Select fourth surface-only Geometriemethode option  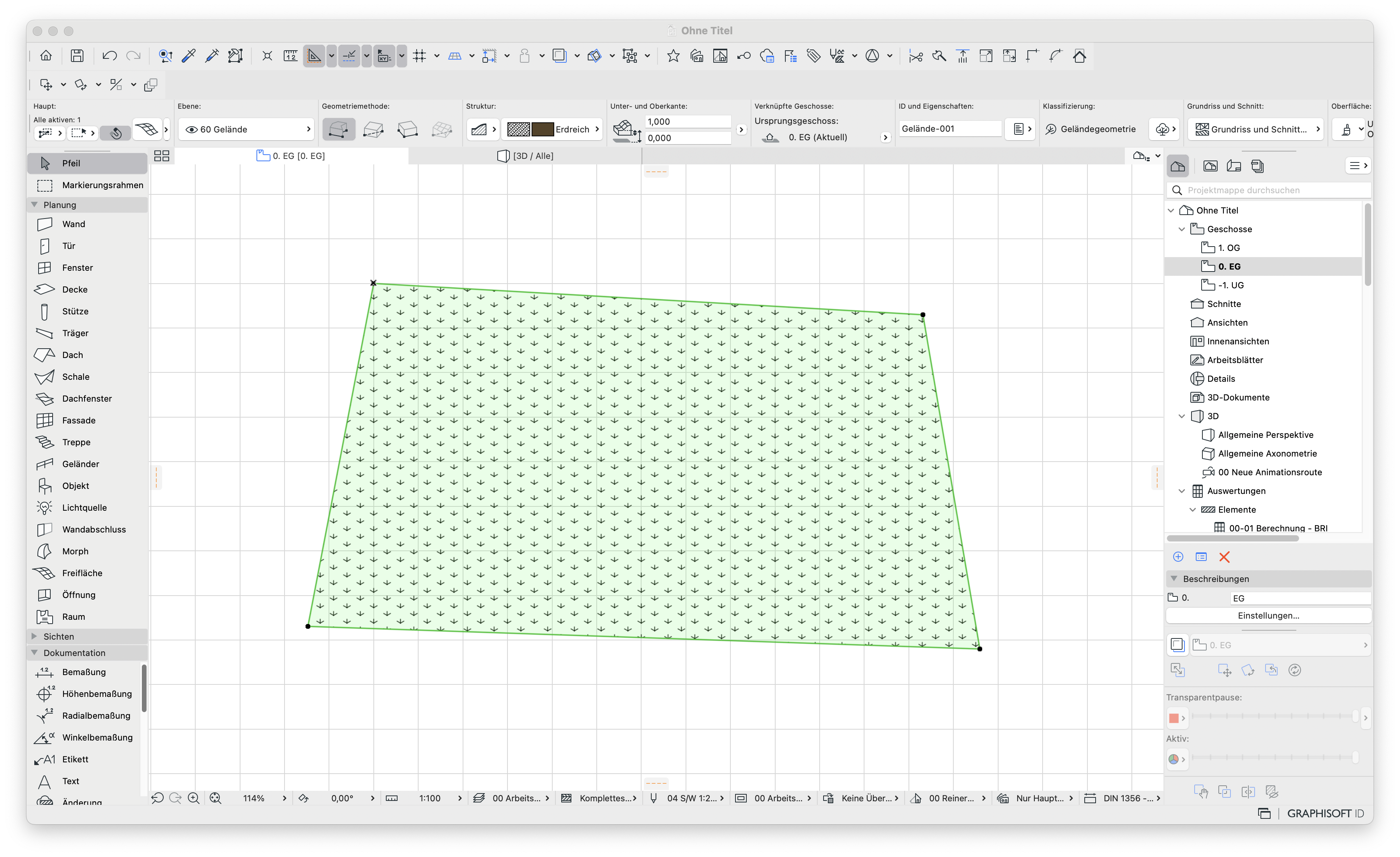(x=442, y=129)
